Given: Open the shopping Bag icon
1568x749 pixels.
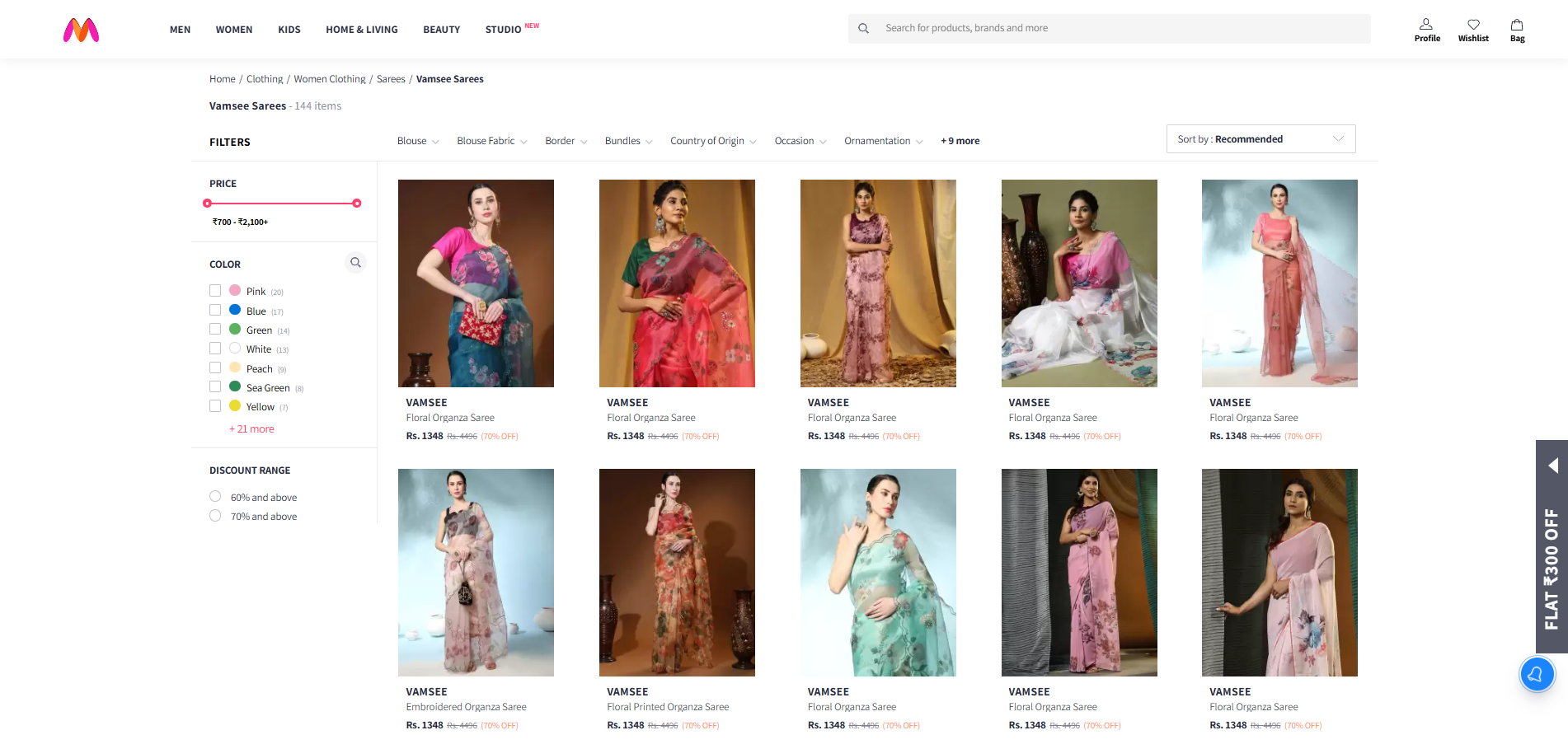Looking at the screenshot, I should click(x=1517, y=25).
